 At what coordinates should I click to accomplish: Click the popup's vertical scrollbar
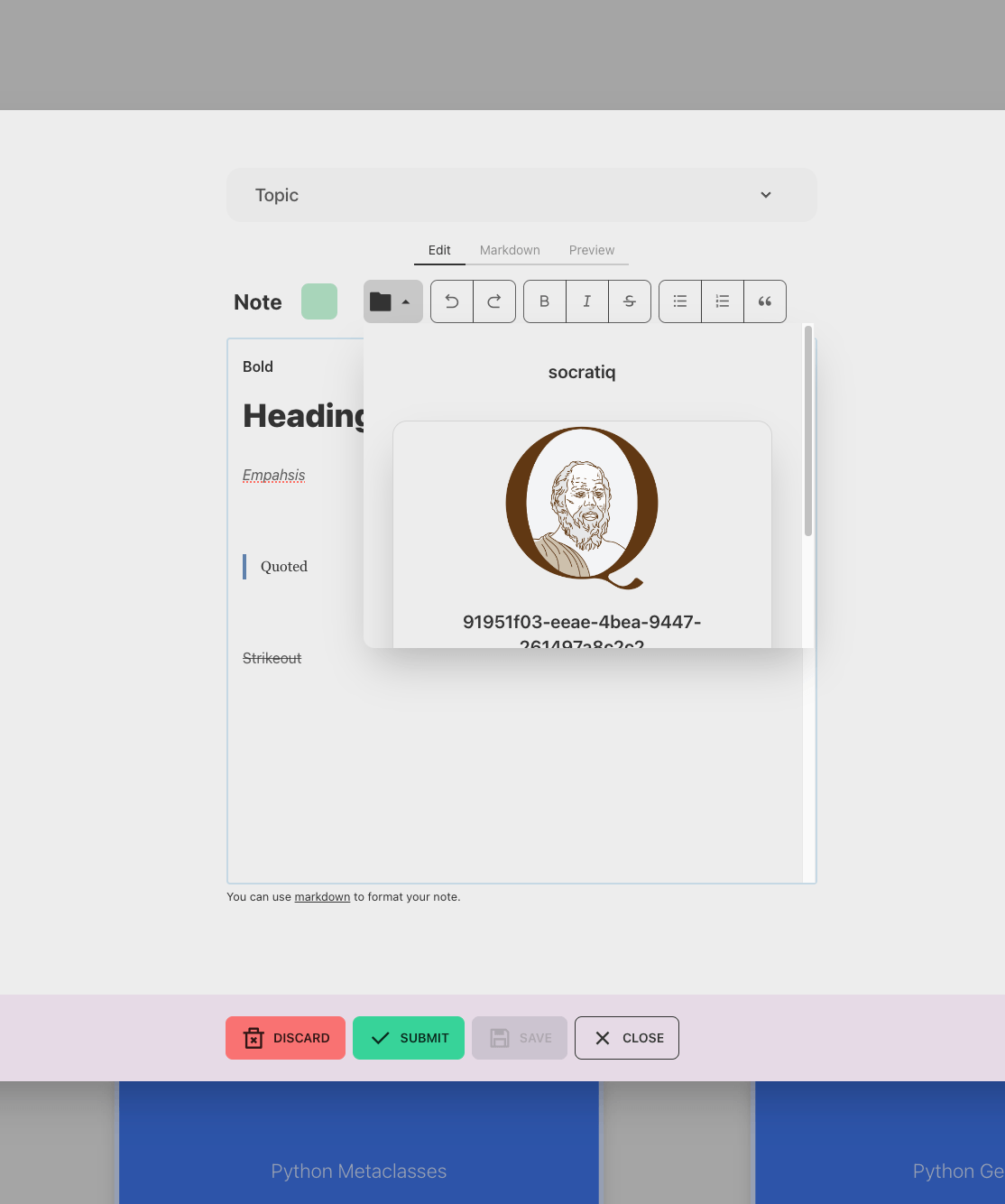coord(808,433)
